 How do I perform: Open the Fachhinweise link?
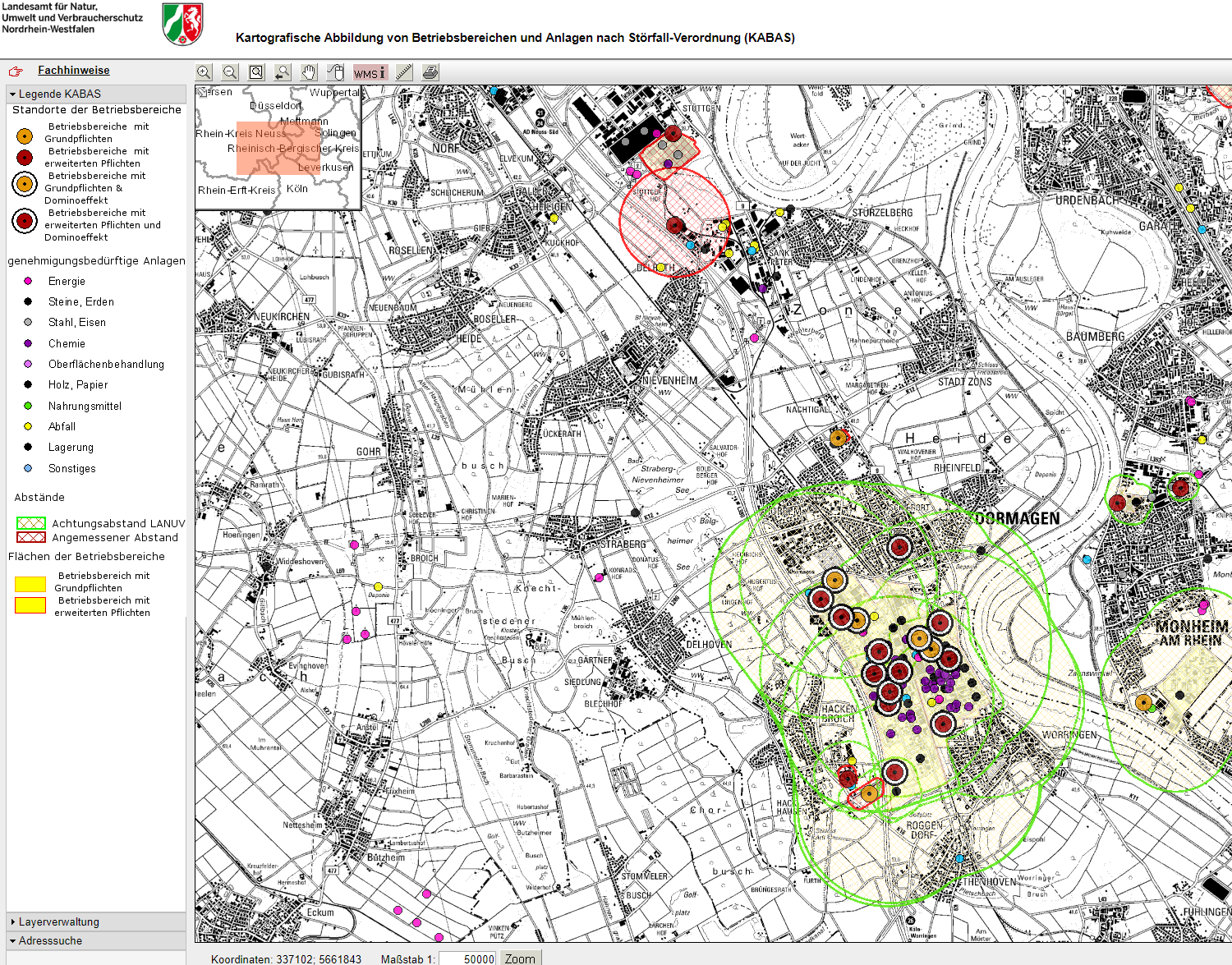click(x=73, y=71)
